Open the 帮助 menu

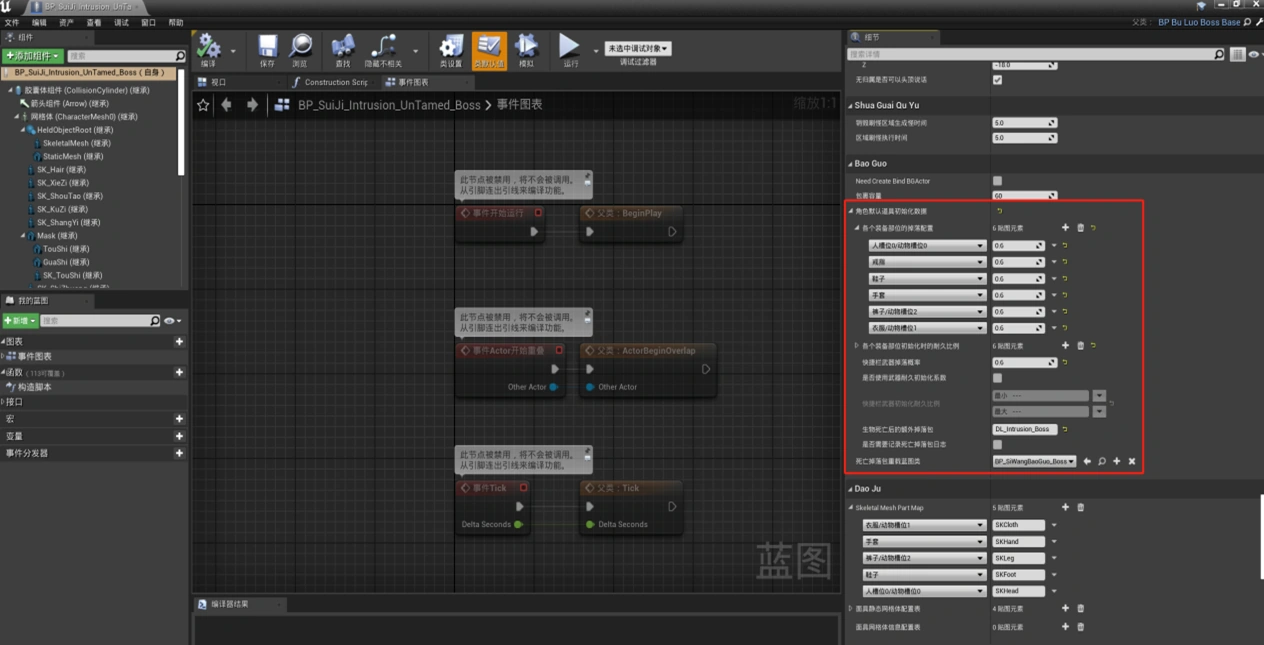(x=176, y=22)
